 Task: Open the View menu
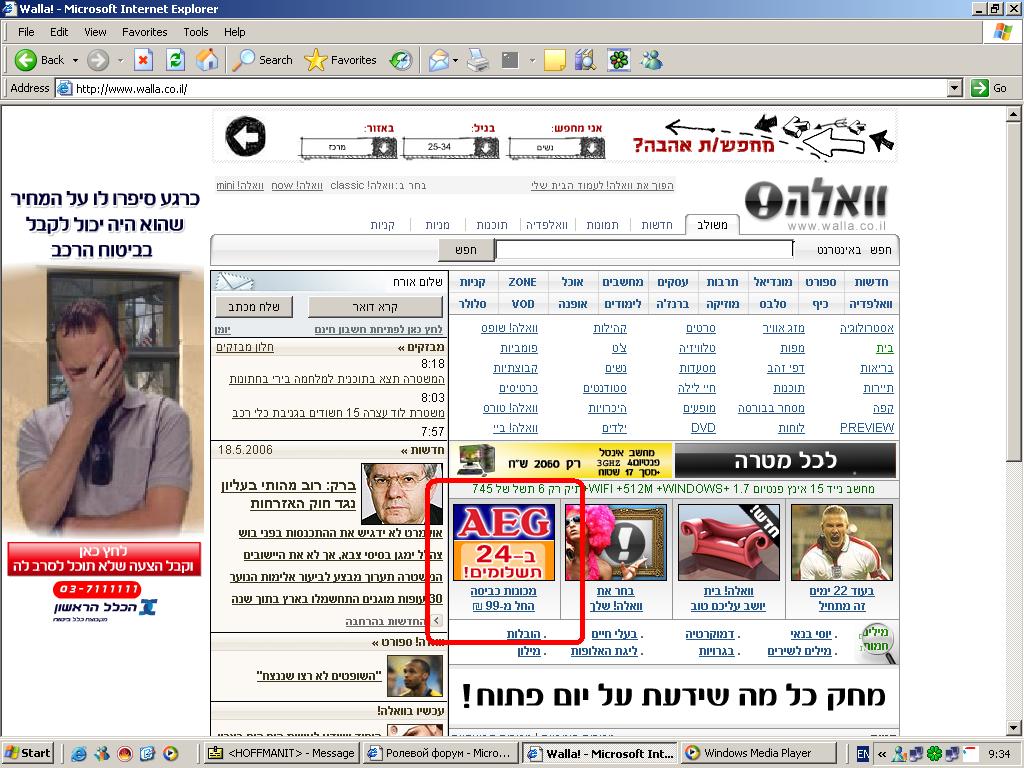95,32
